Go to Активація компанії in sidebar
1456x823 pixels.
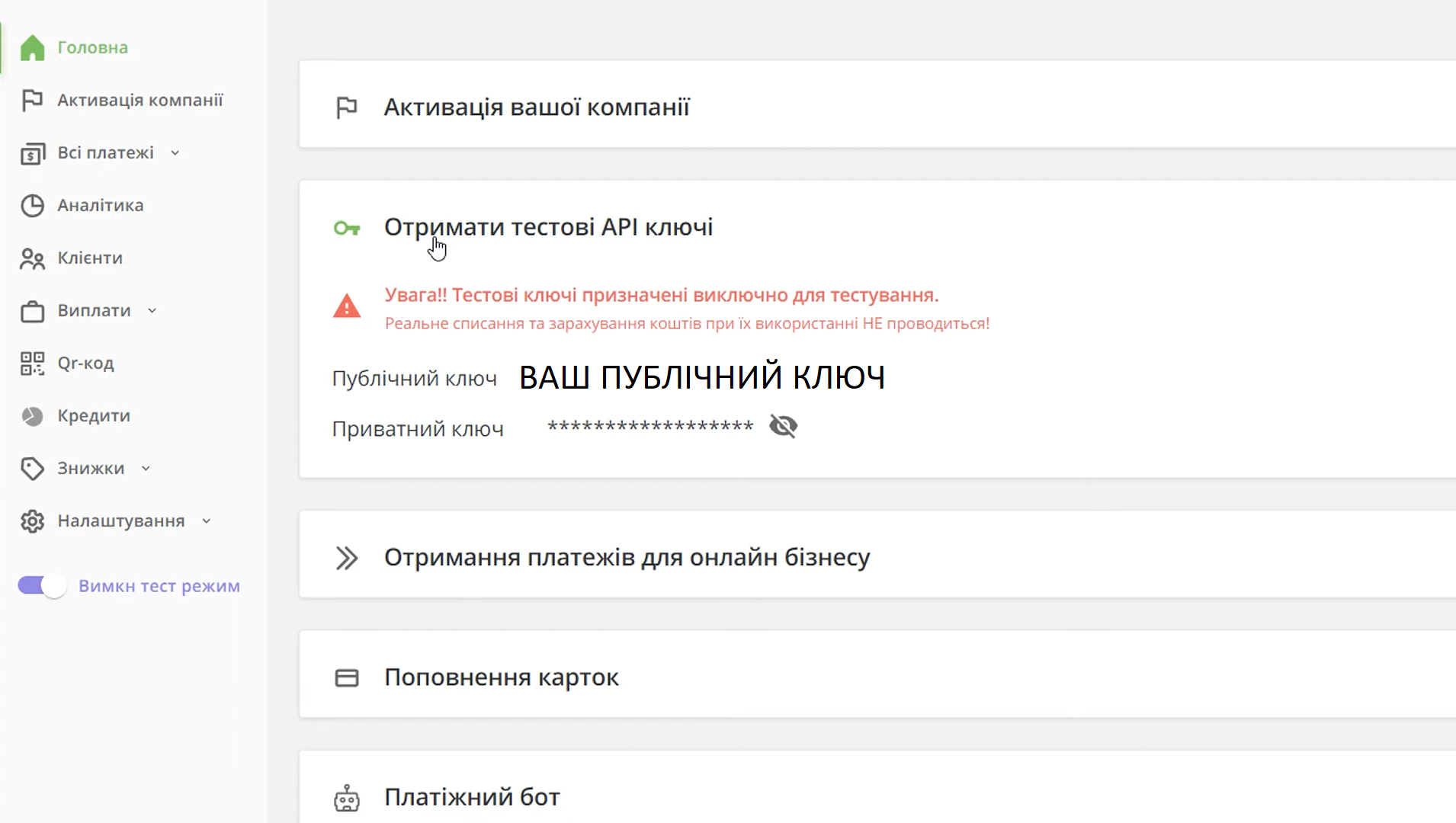[140, 101]
